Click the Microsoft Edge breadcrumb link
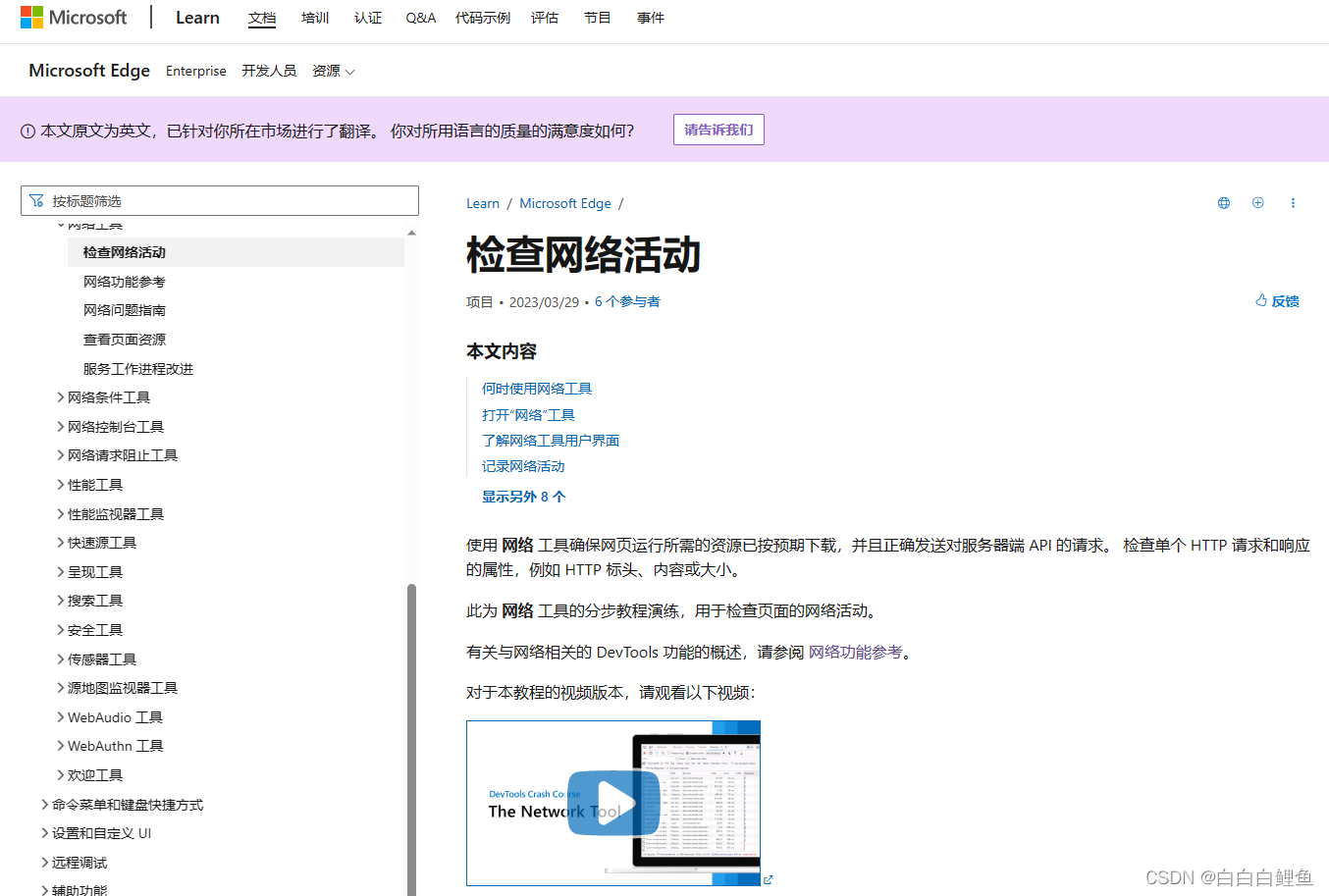Image resolution: width=1329 pixels, height=896 pixels. coord(565,203)
